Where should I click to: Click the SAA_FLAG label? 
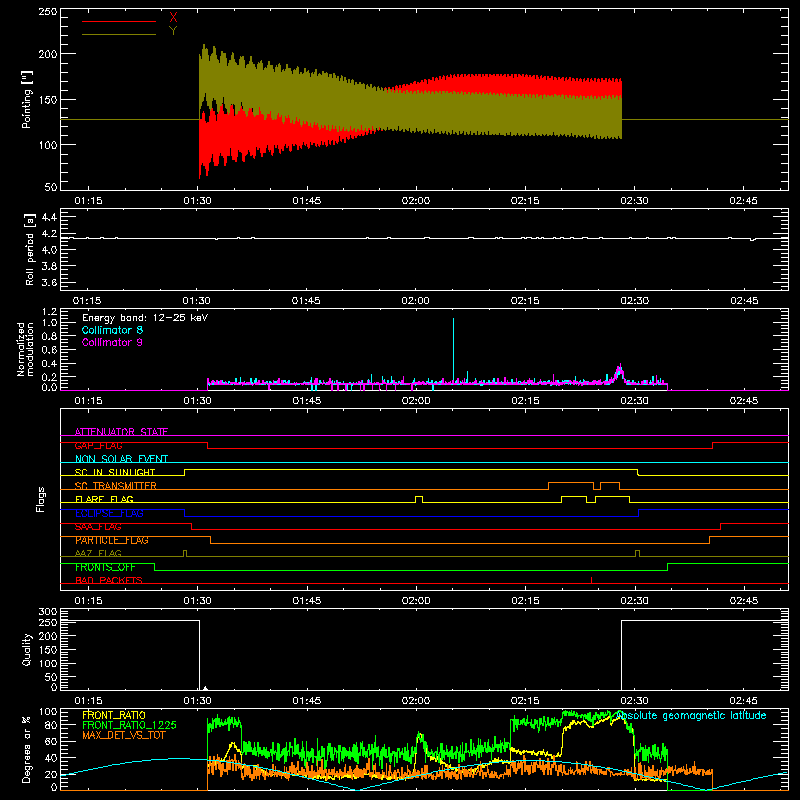pyautogui.click(x=98, y=527)
